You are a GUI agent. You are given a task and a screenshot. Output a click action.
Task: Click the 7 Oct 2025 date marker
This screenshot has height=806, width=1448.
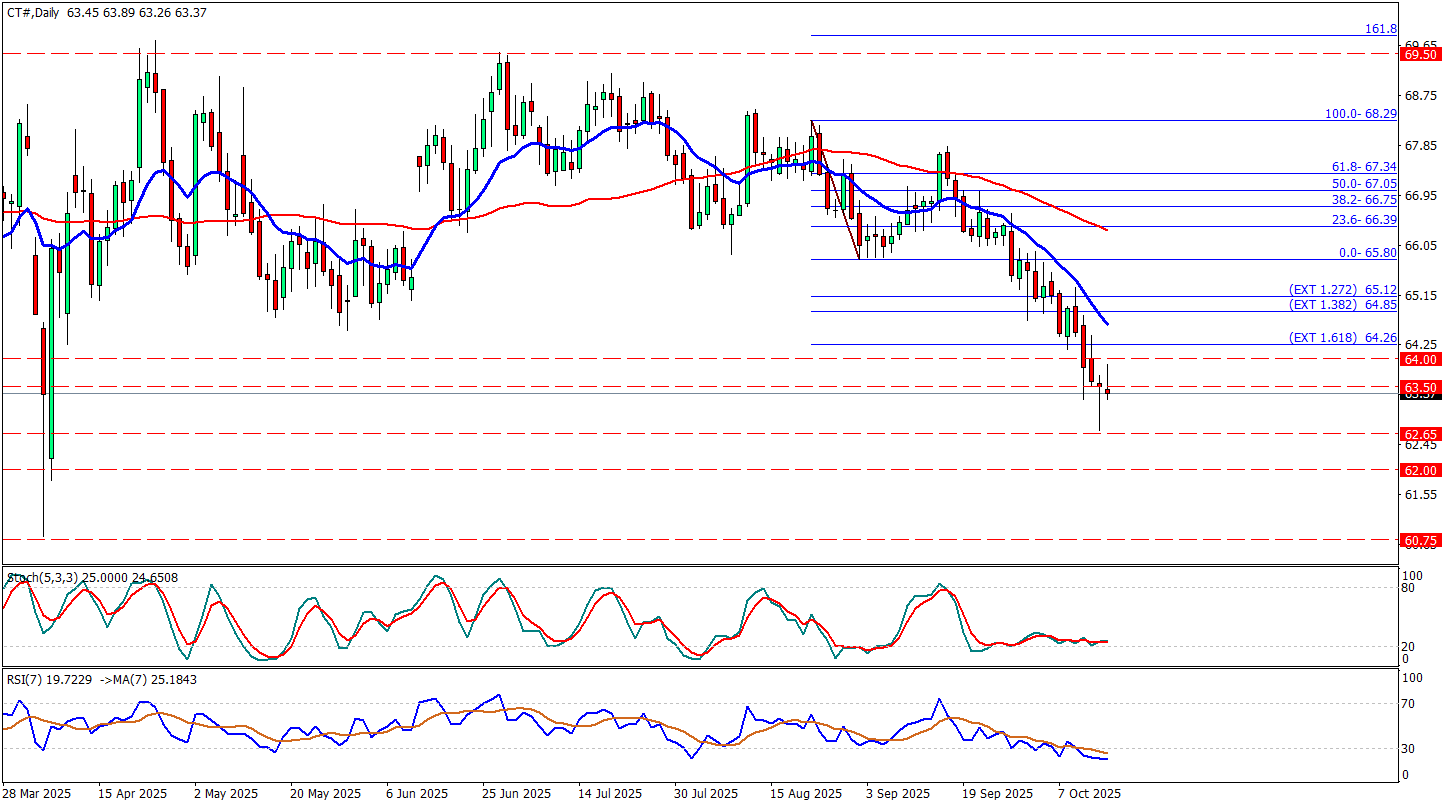[1091, 793]
